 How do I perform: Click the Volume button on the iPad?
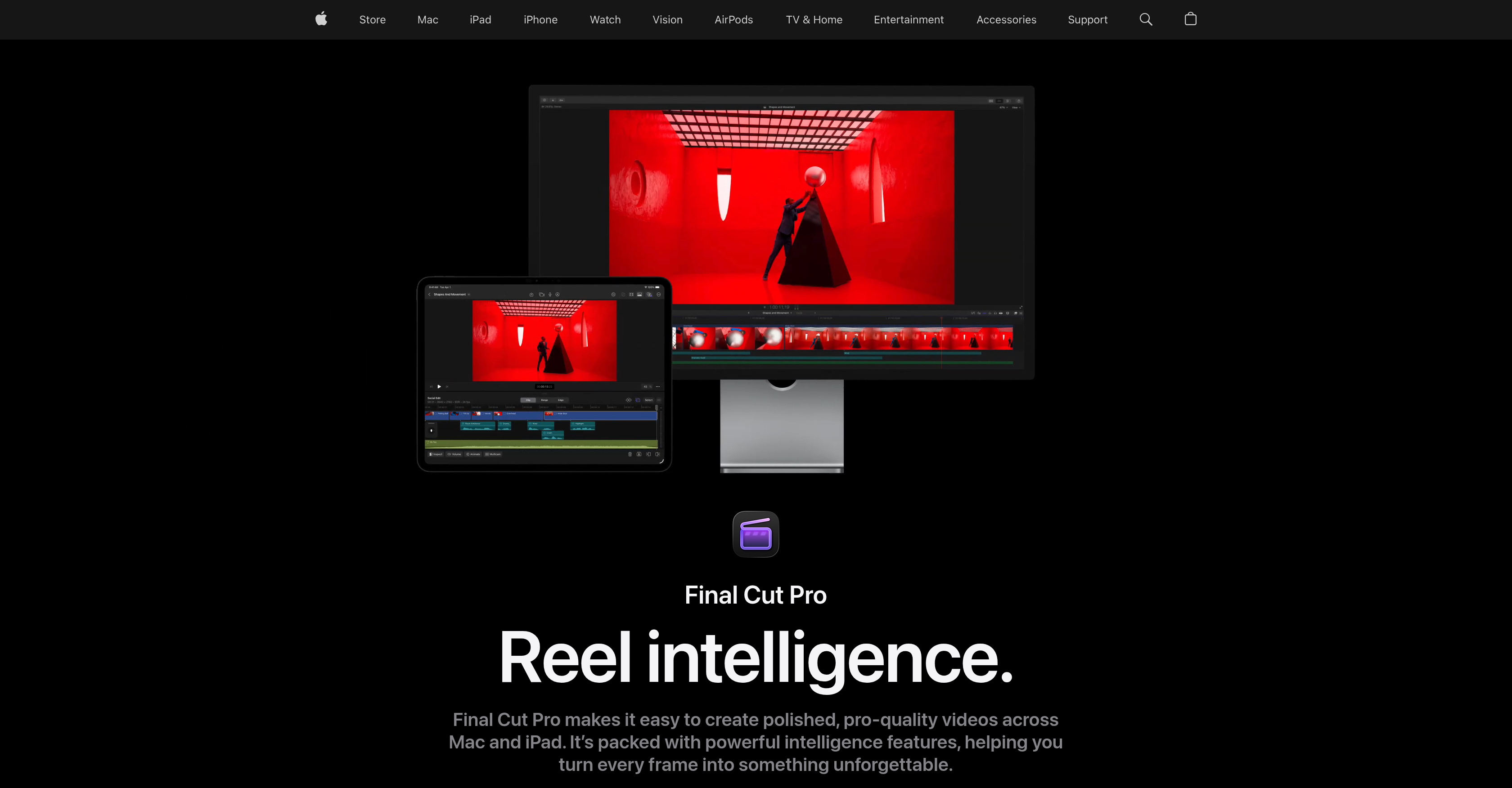pyautogui.click(x=454, y=454)
